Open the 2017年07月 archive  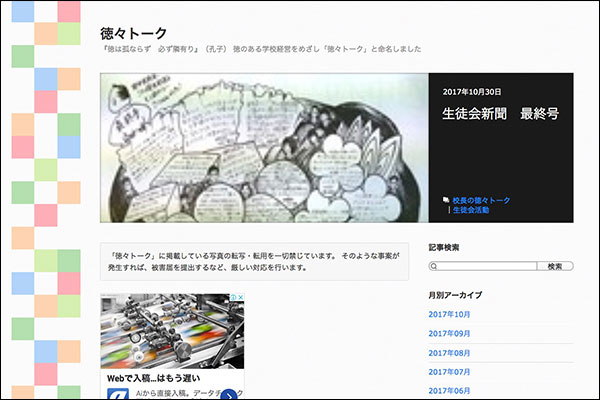[449, 372]
